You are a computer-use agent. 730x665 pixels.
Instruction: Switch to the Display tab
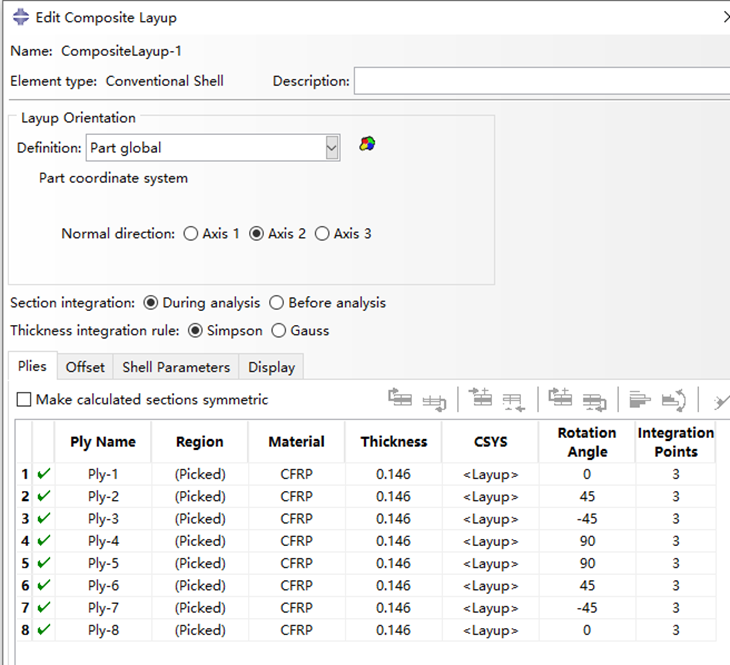271,367
